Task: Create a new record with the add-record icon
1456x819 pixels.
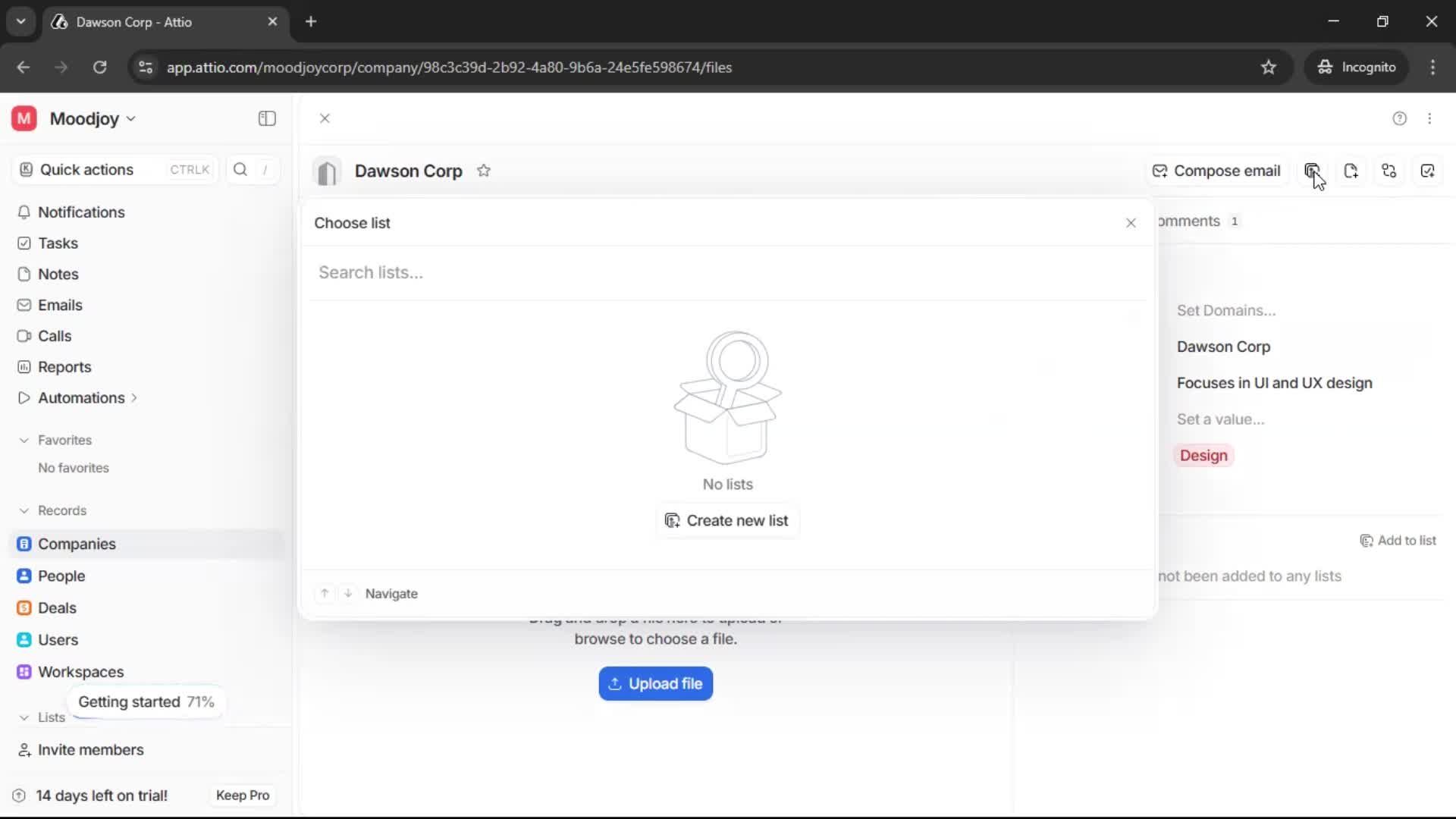Action: click(x=1352, y=171)
